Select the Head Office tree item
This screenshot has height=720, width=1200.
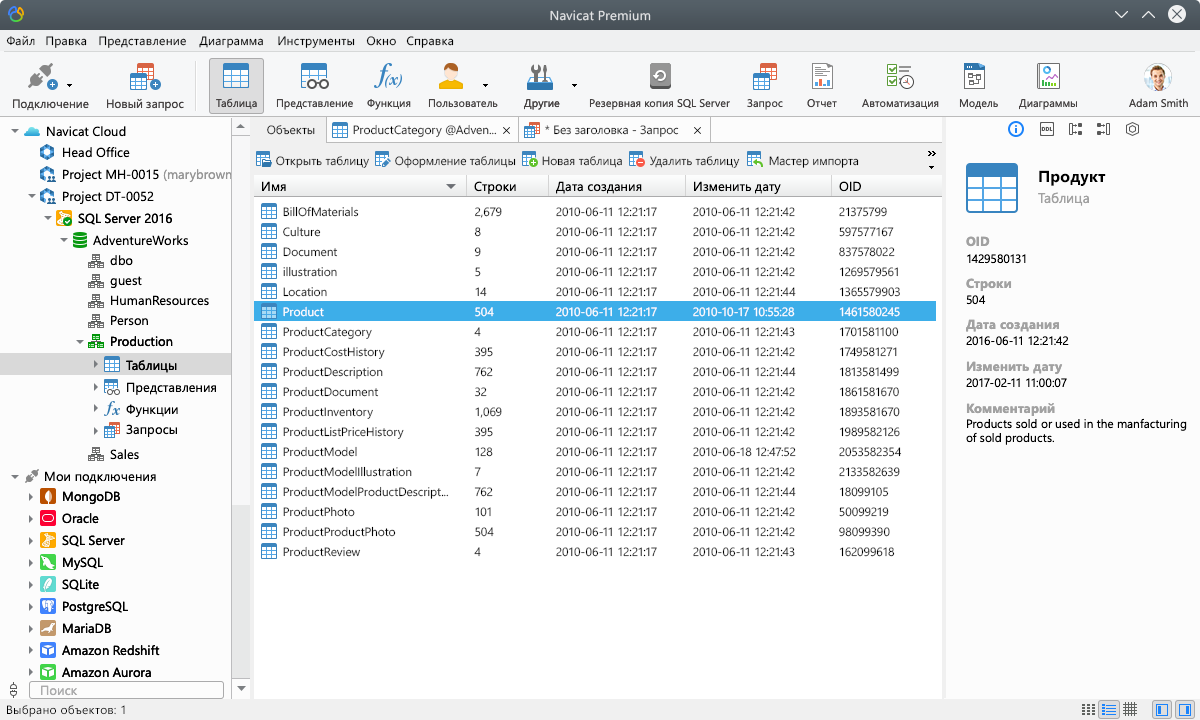click(x=96, y=152)
